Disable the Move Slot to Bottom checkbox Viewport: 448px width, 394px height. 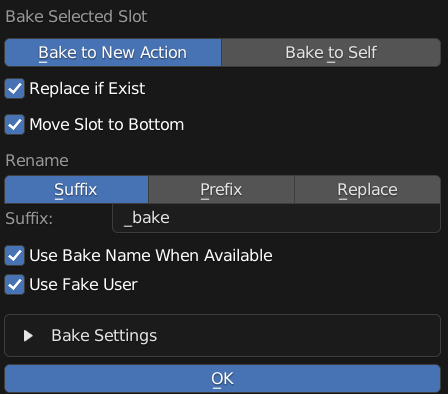[15, 125]
